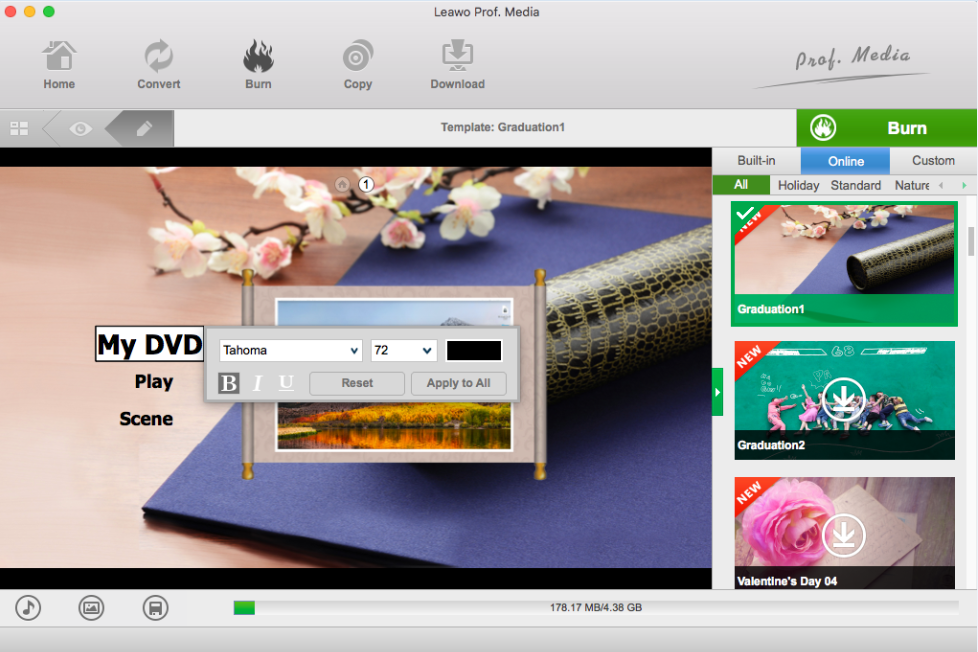978x652 pixels.
Task: Open the Tahoma font family dropdown
Action: pos(291,350)
